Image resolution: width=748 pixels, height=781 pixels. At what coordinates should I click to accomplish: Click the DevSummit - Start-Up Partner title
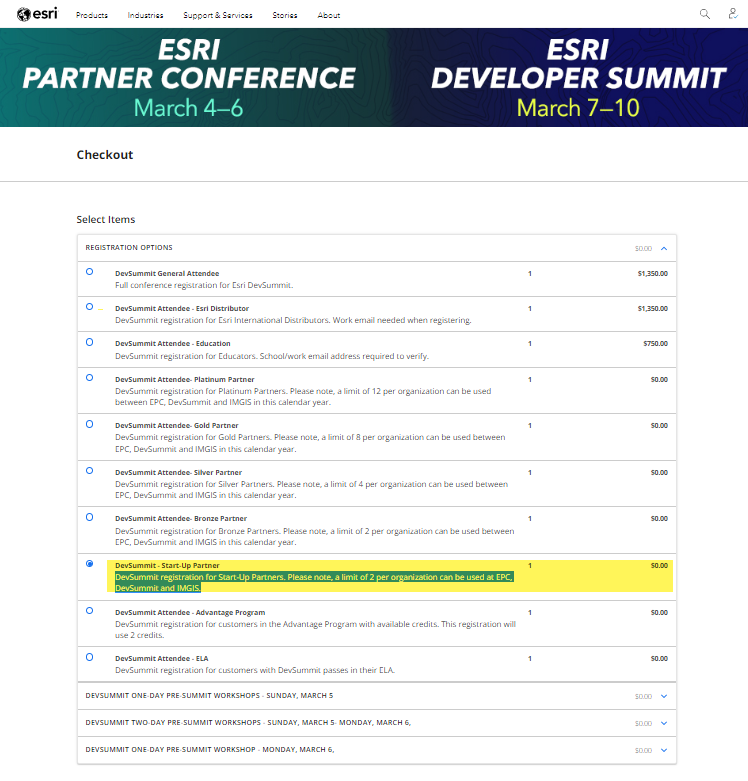pyautogui.click(x=167, y=565)
